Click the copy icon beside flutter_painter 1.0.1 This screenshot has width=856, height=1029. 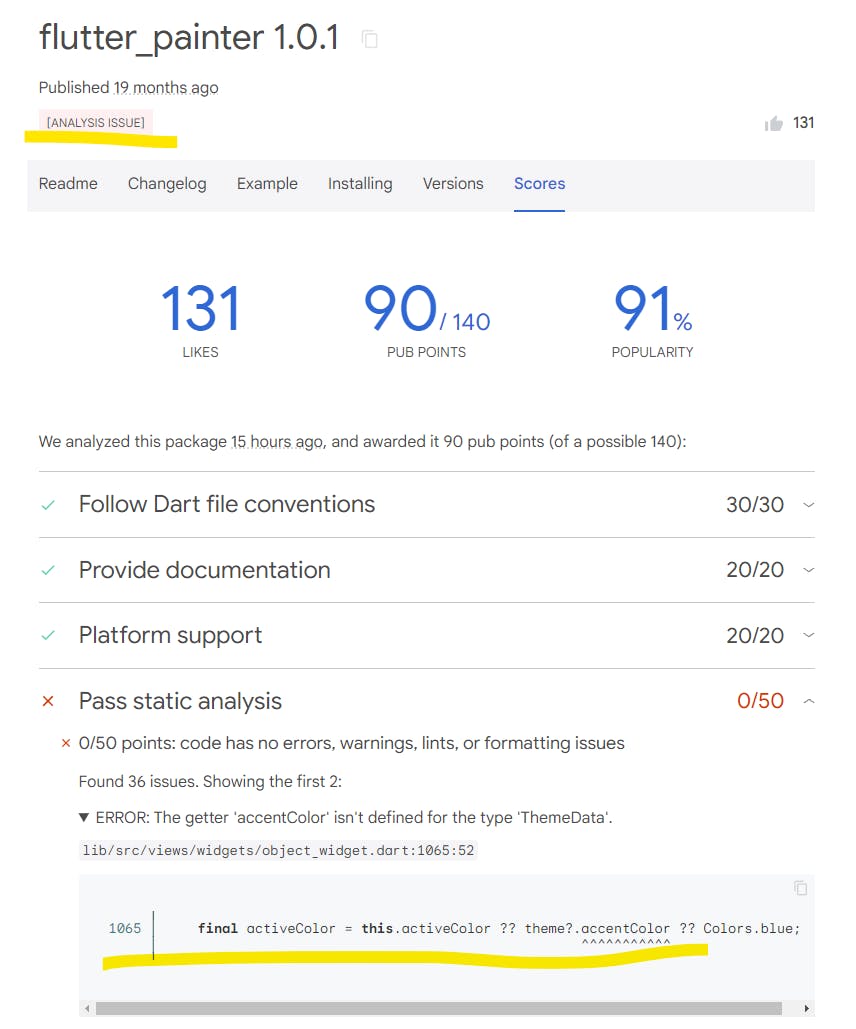coord(370,40)
